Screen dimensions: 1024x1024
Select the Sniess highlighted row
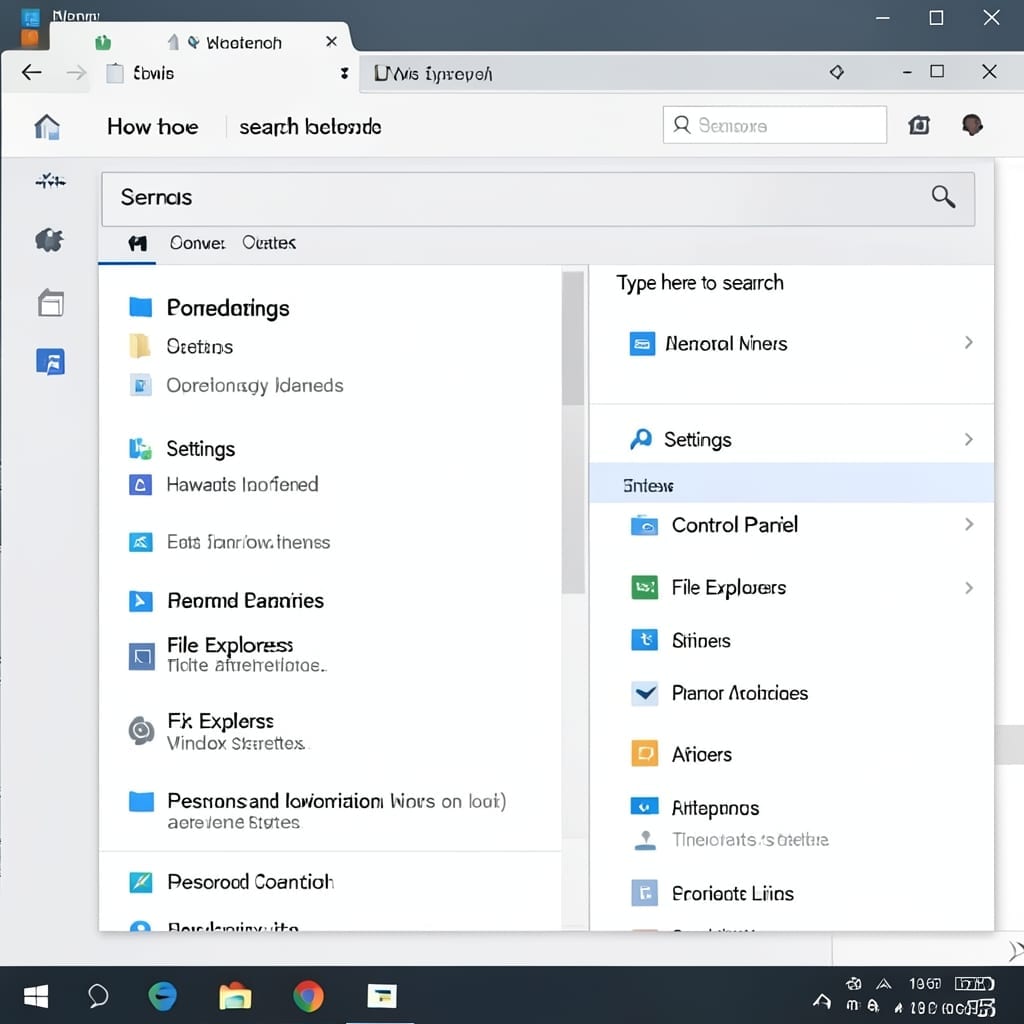pos(792,484)
